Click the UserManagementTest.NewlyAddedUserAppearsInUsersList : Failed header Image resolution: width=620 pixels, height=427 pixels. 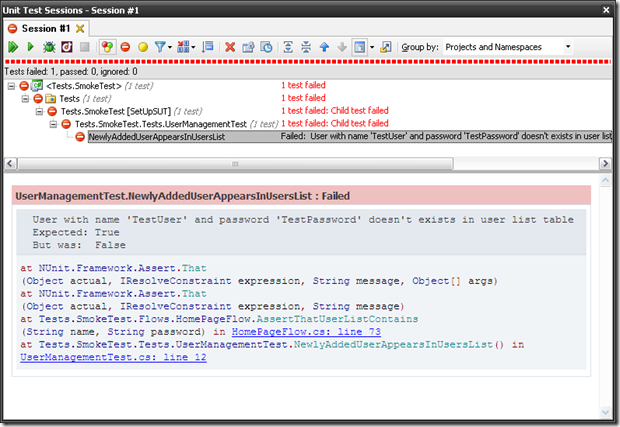click(301, 196)
